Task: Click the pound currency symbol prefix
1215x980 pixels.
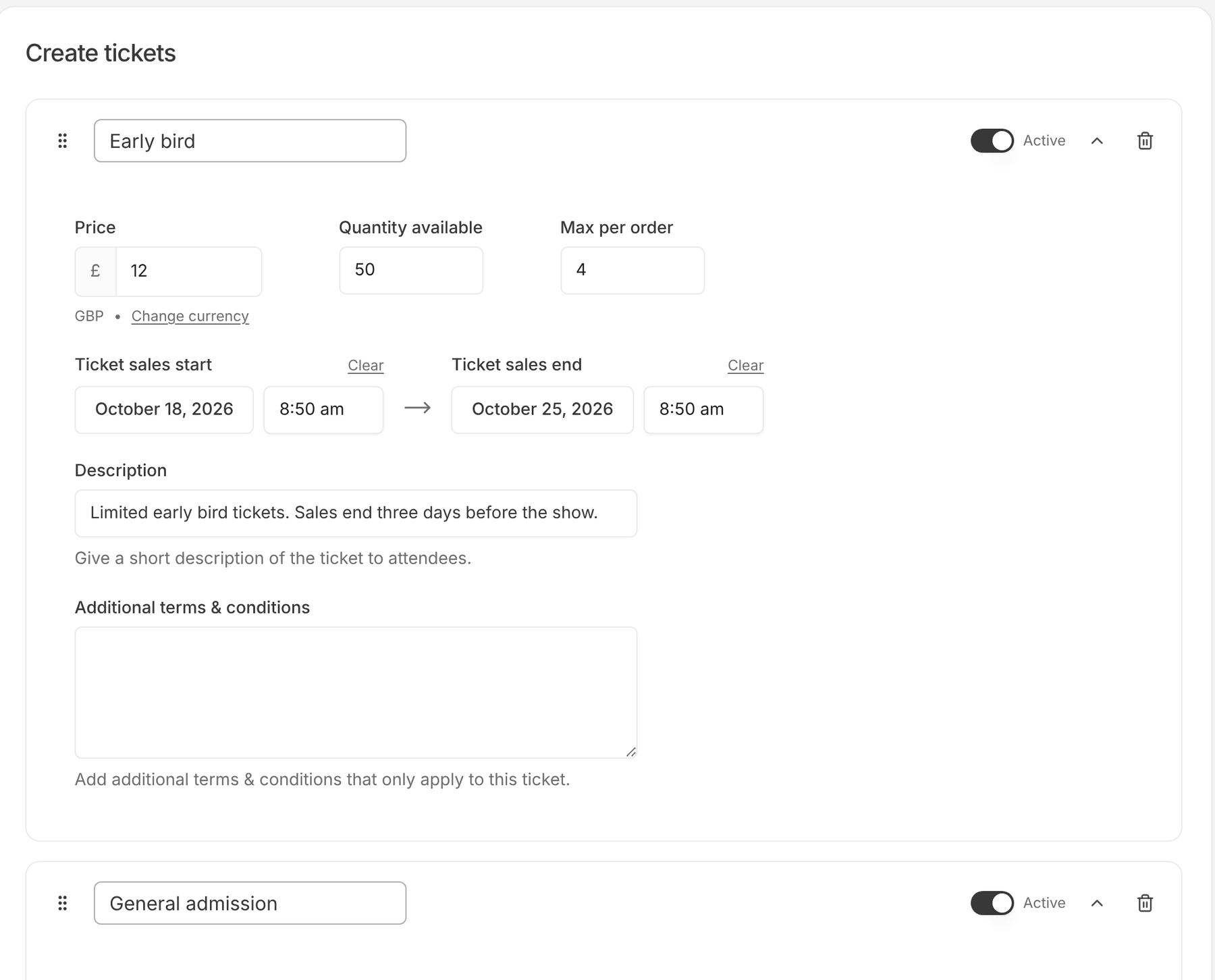Action: [x=95, y=271]
